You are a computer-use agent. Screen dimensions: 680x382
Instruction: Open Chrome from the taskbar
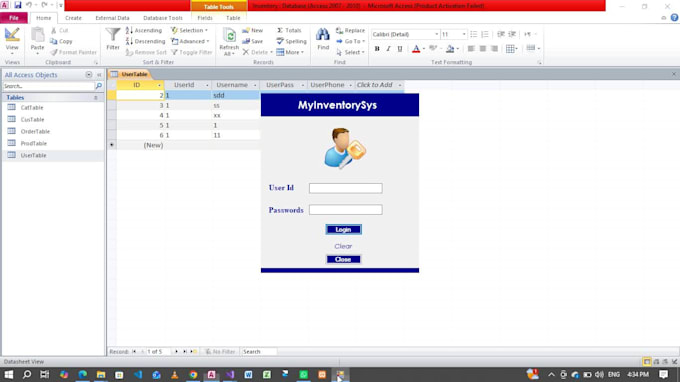[193, 375]
